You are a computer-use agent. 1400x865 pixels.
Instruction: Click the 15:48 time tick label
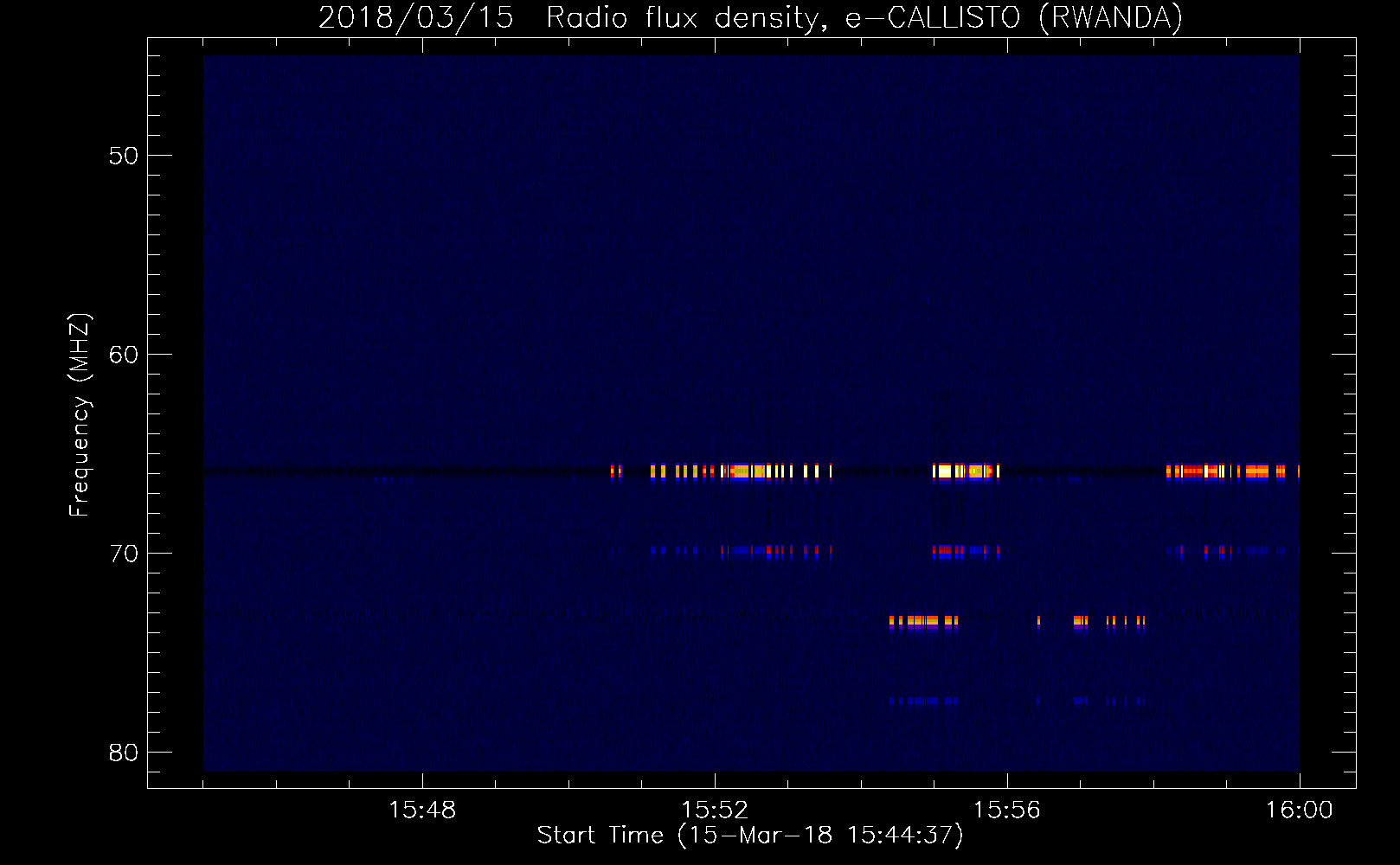(x=422, y=811)
